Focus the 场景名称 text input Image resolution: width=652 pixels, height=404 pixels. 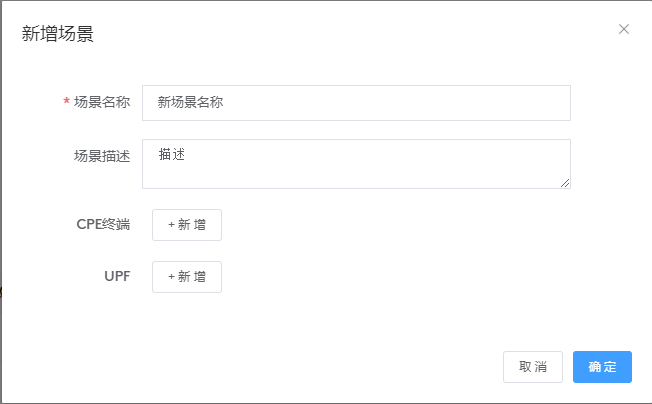(x=356, y=102)
